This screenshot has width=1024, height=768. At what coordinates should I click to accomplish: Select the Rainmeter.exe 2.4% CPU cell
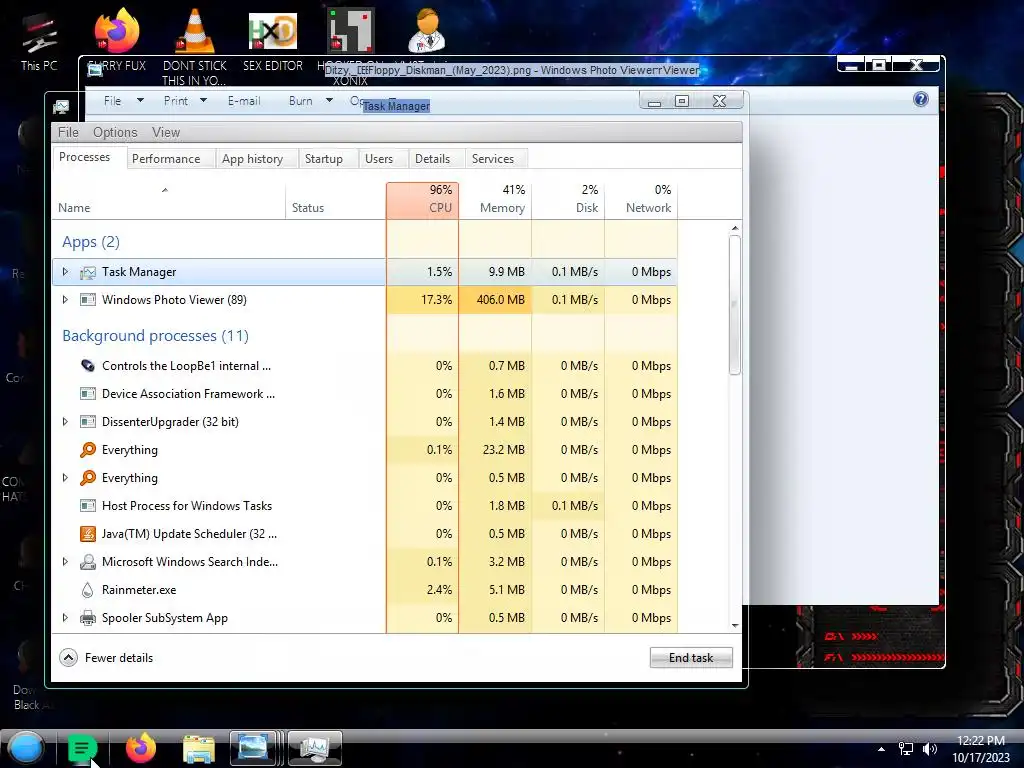click(x=423, y=590)
